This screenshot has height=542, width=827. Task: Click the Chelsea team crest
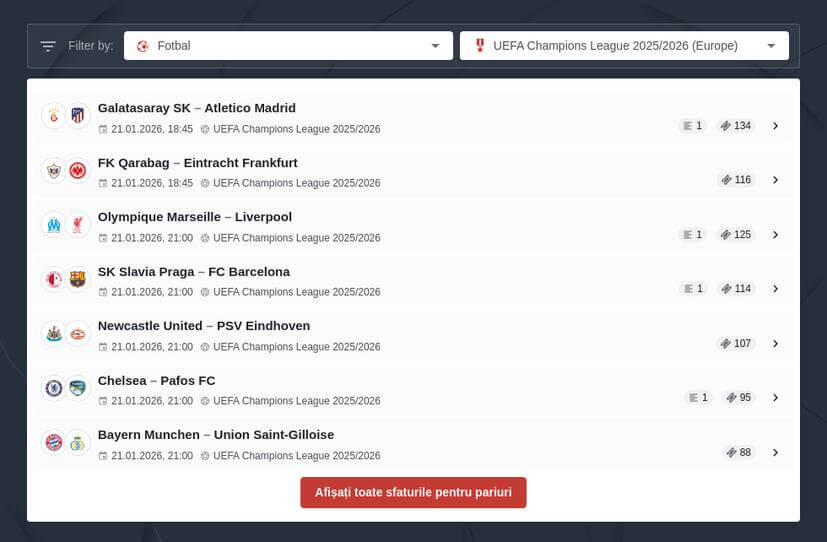click(53, 388)
